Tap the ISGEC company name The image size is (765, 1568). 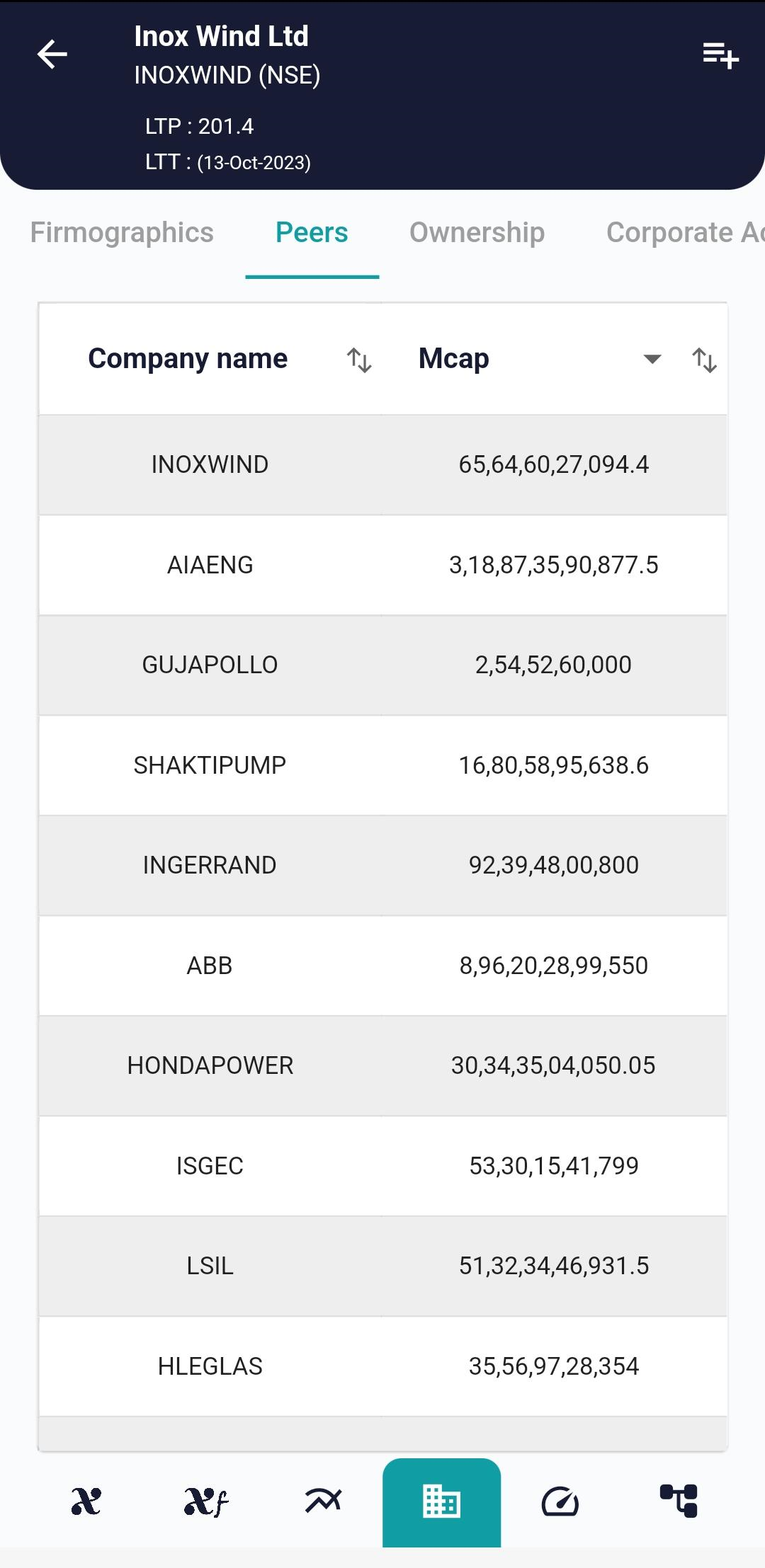coord(210,1166)
